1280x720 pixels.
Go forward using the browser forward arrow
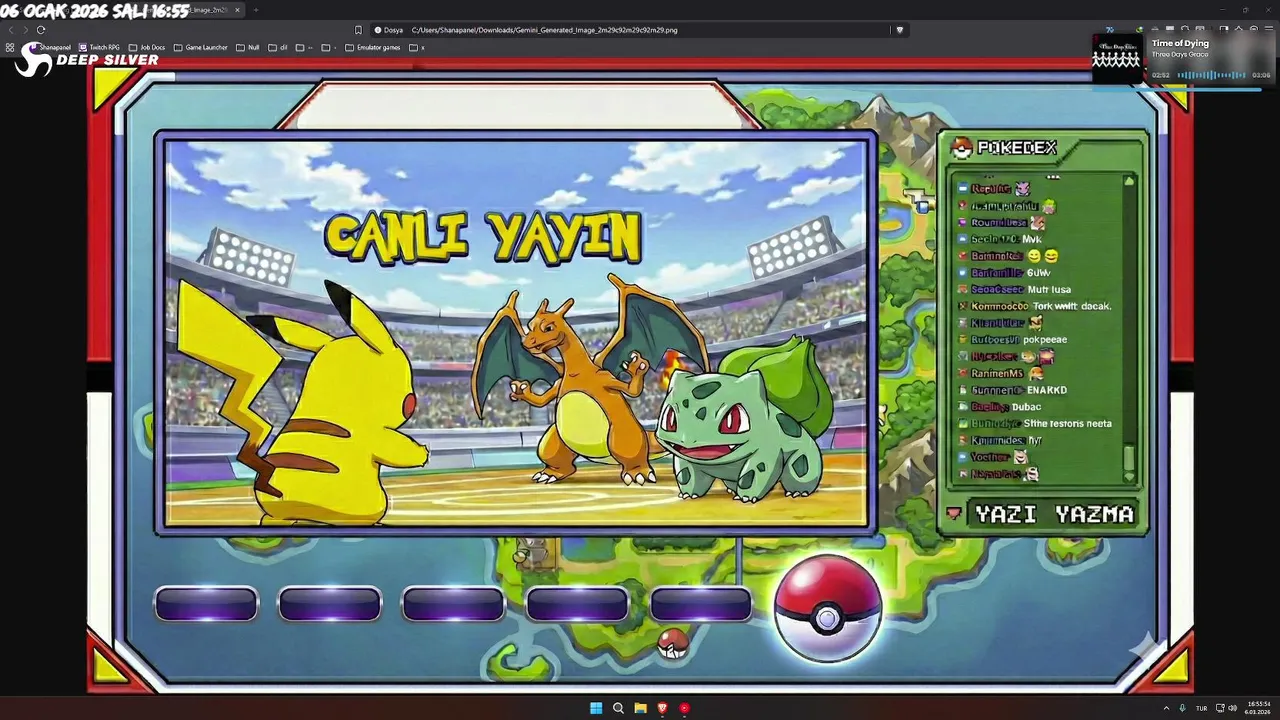click(25, 30)
